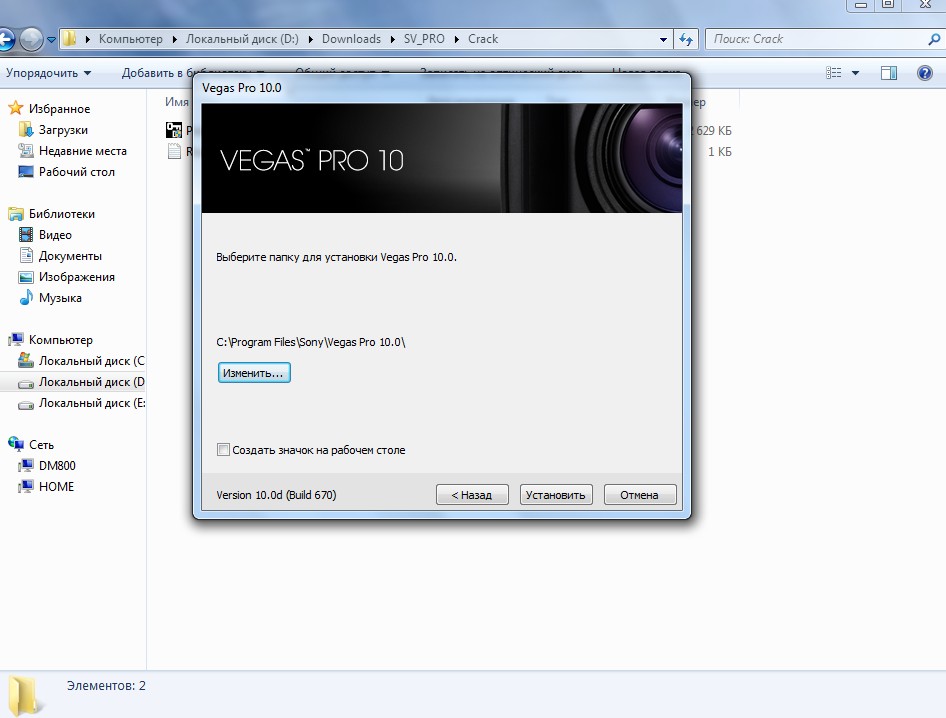The image size is (946, 718).
Task: Click the Version 10.0d (Build 670) text
Action: click(276, 495)
